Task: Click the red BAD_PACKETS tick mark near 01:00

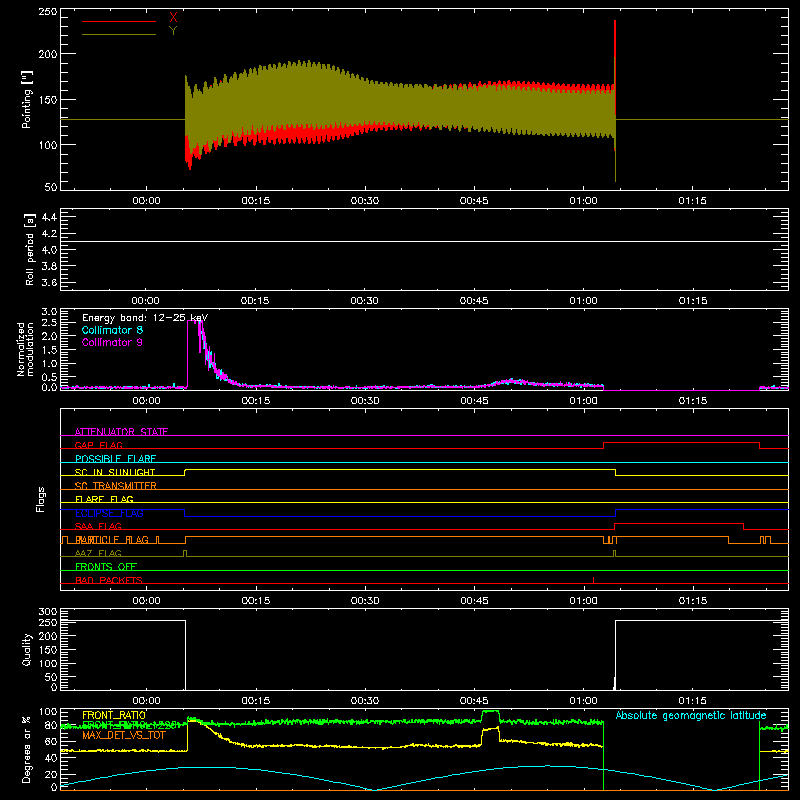Action: tap(593, 580)
